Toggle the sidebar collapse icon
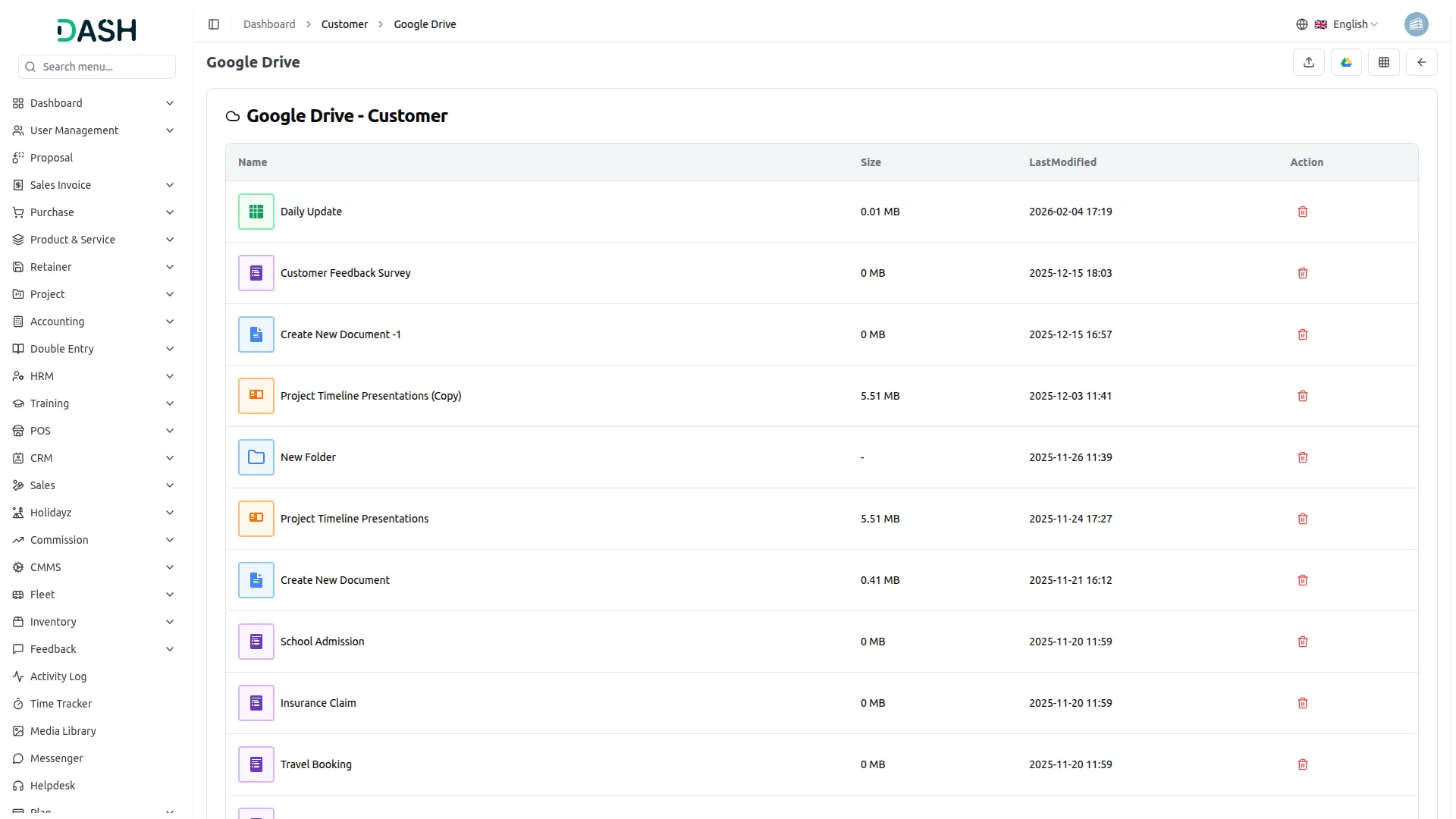 click(x=214, y=24)
